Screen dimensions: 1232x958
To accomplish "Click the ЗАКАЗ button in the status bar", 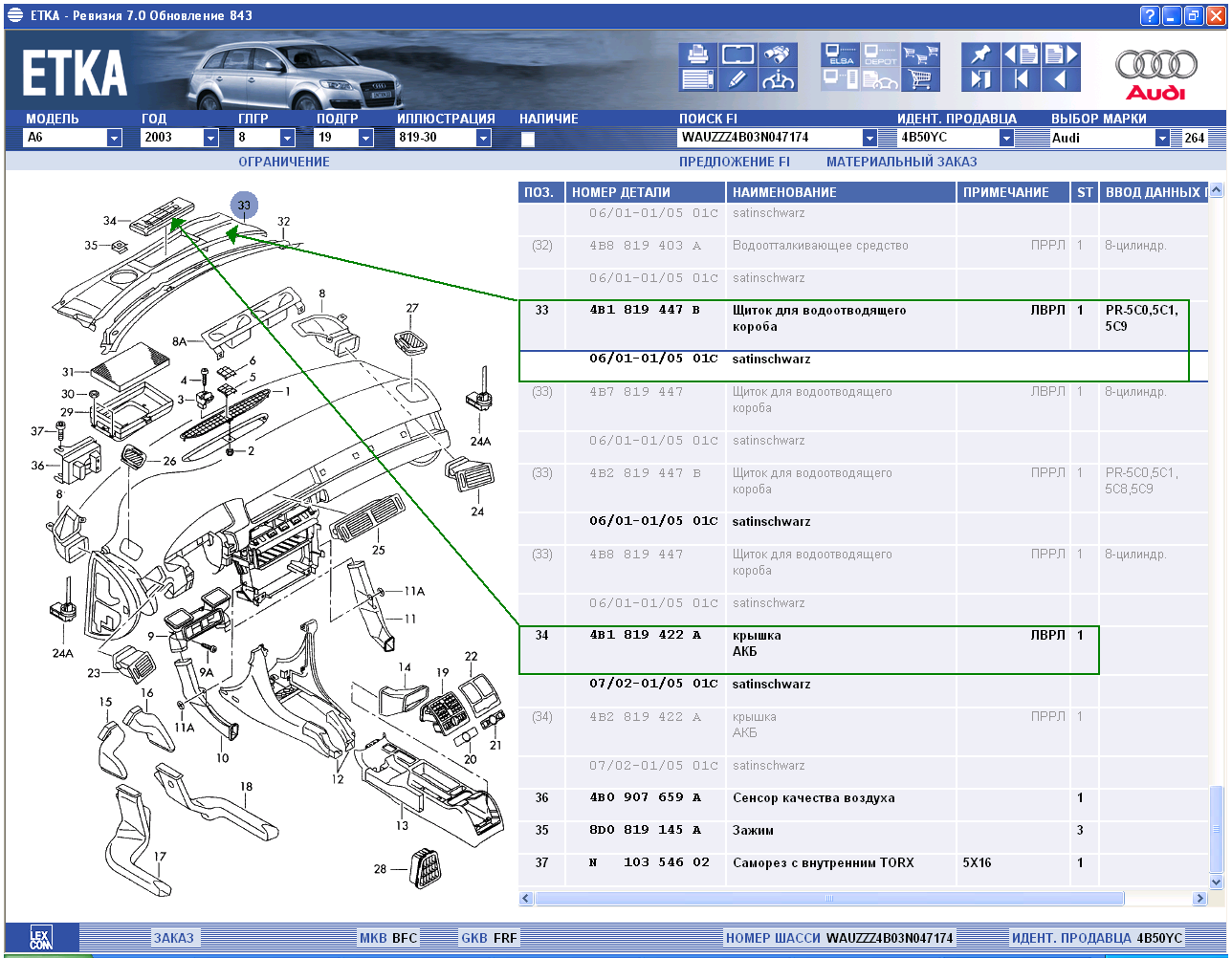I will (173, 938).
